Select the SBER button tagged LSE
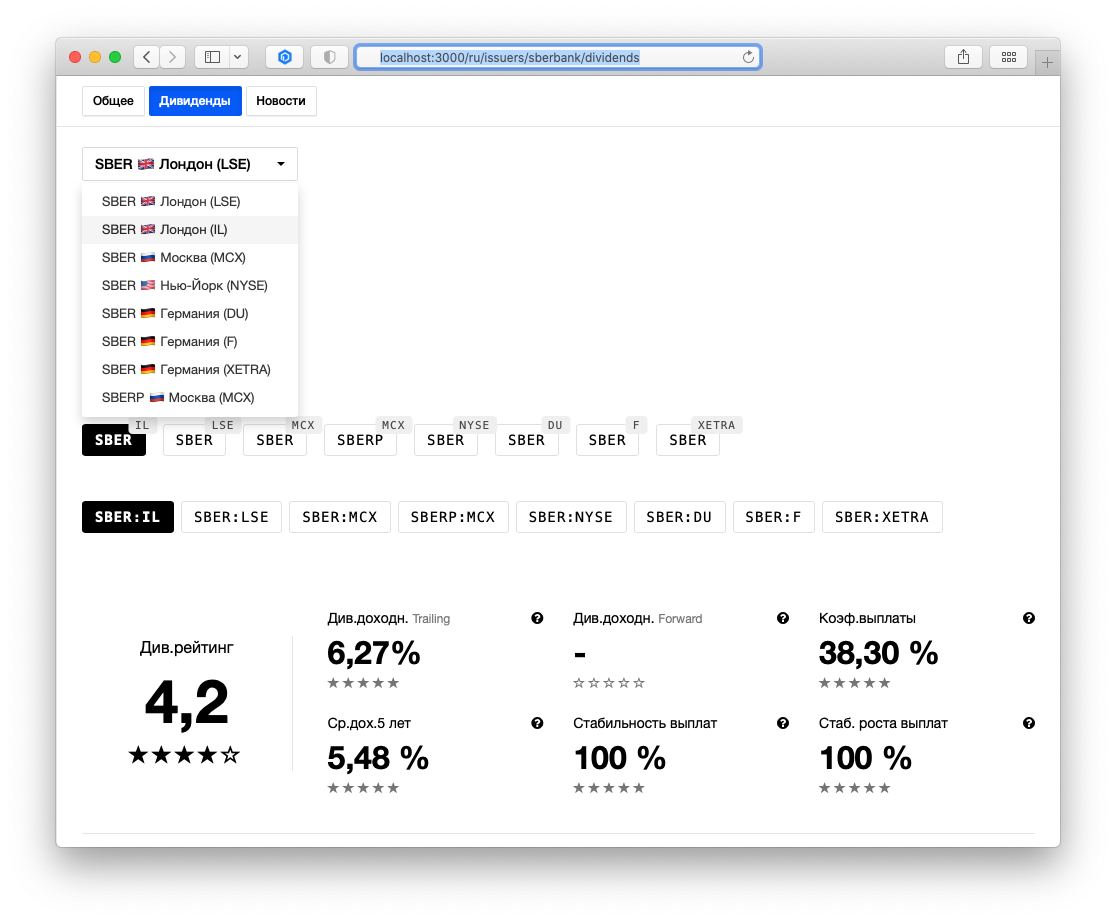This screenshot has height=921, width=1116. tap(194, 440)
